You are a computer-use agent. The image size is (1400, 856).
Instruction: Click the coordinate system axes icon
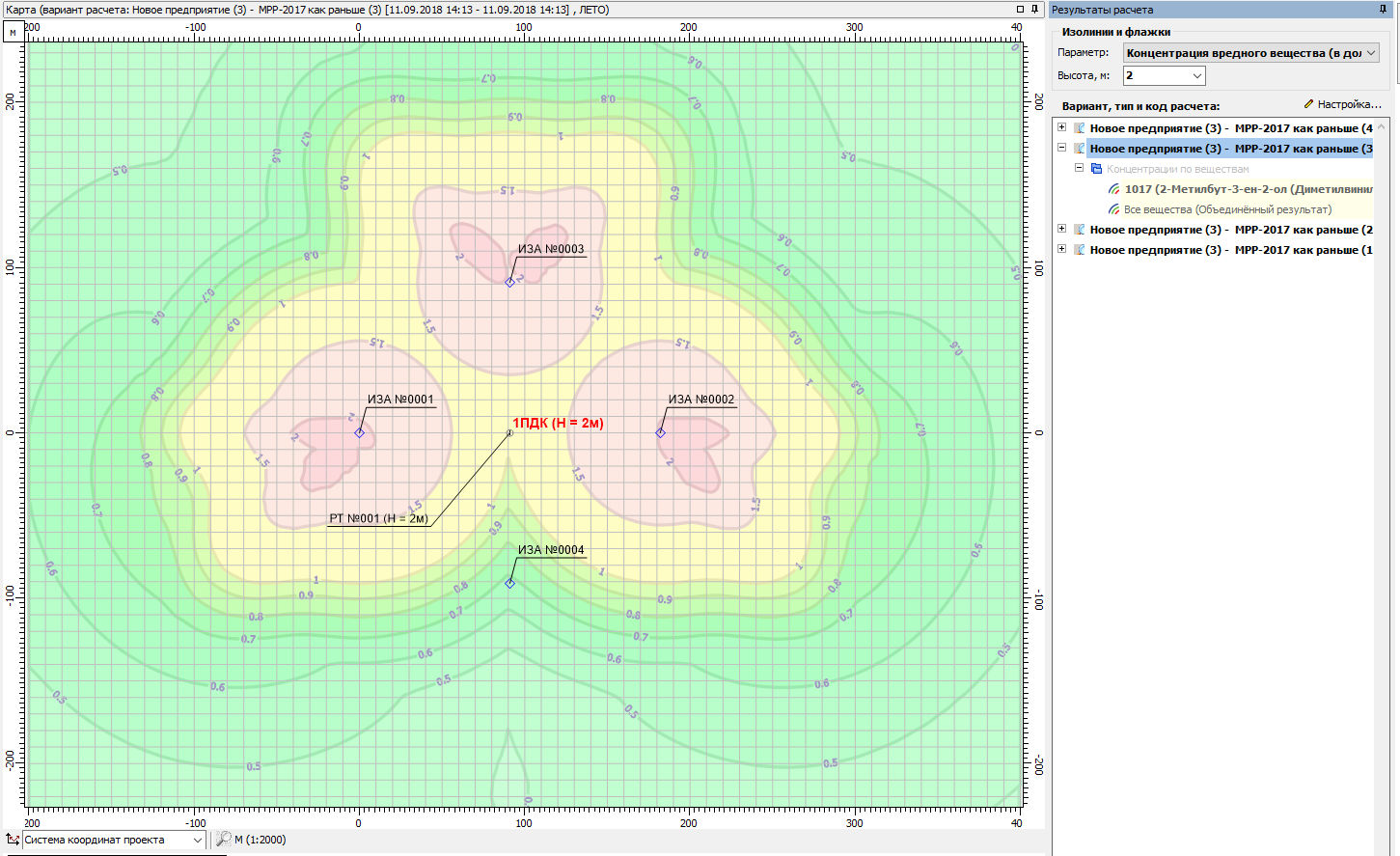pos(13,840)
